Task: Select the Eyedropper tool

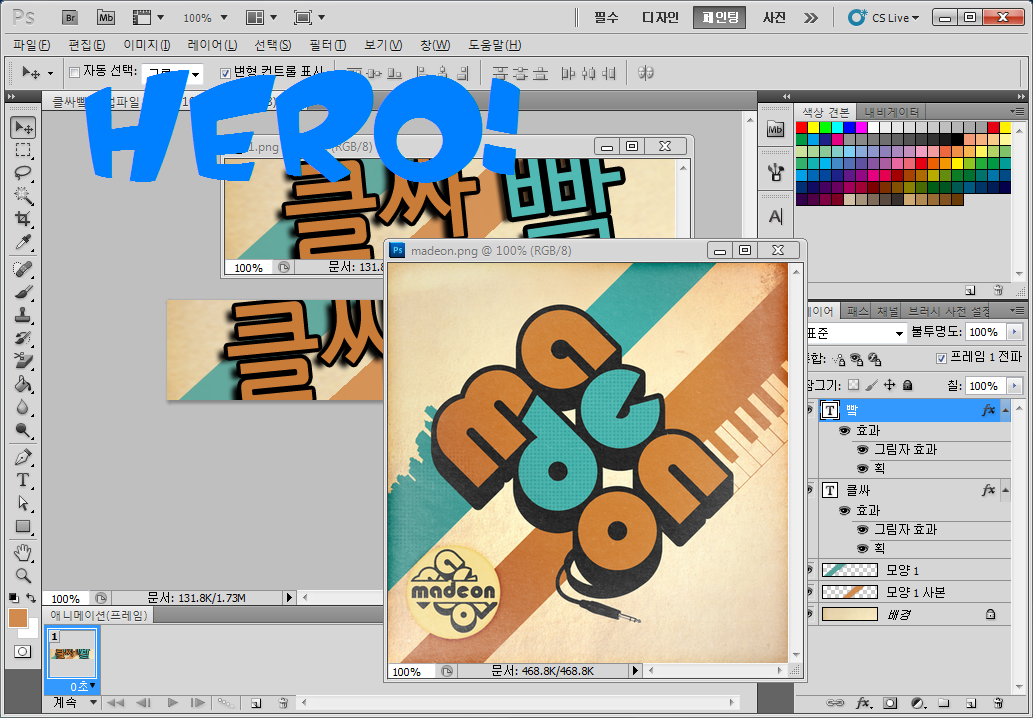Action: tap(23, 242)
